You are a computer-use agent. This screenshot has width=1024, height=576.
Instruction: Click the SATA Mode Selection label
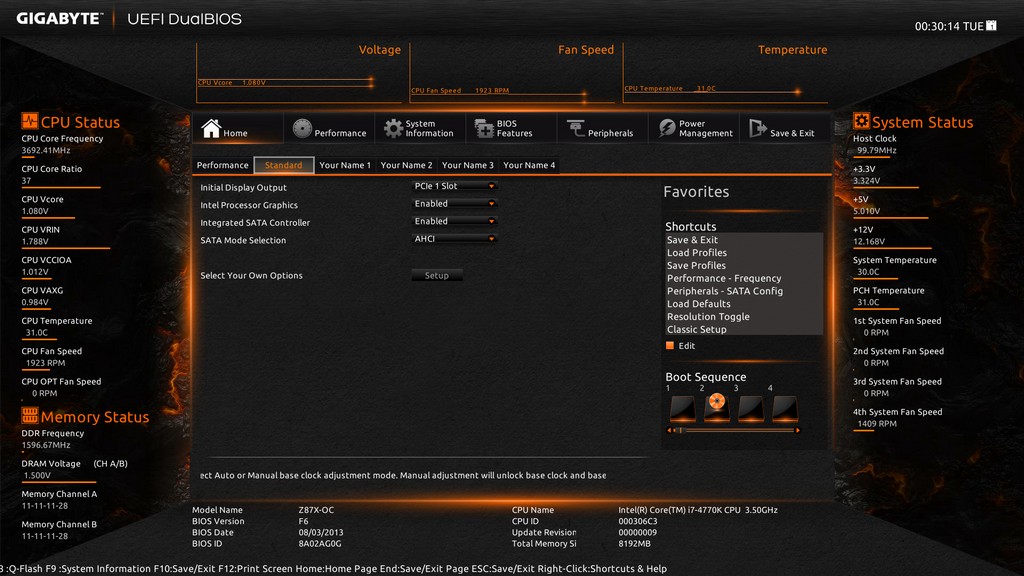pyautogui.click(x=243, y=240)
